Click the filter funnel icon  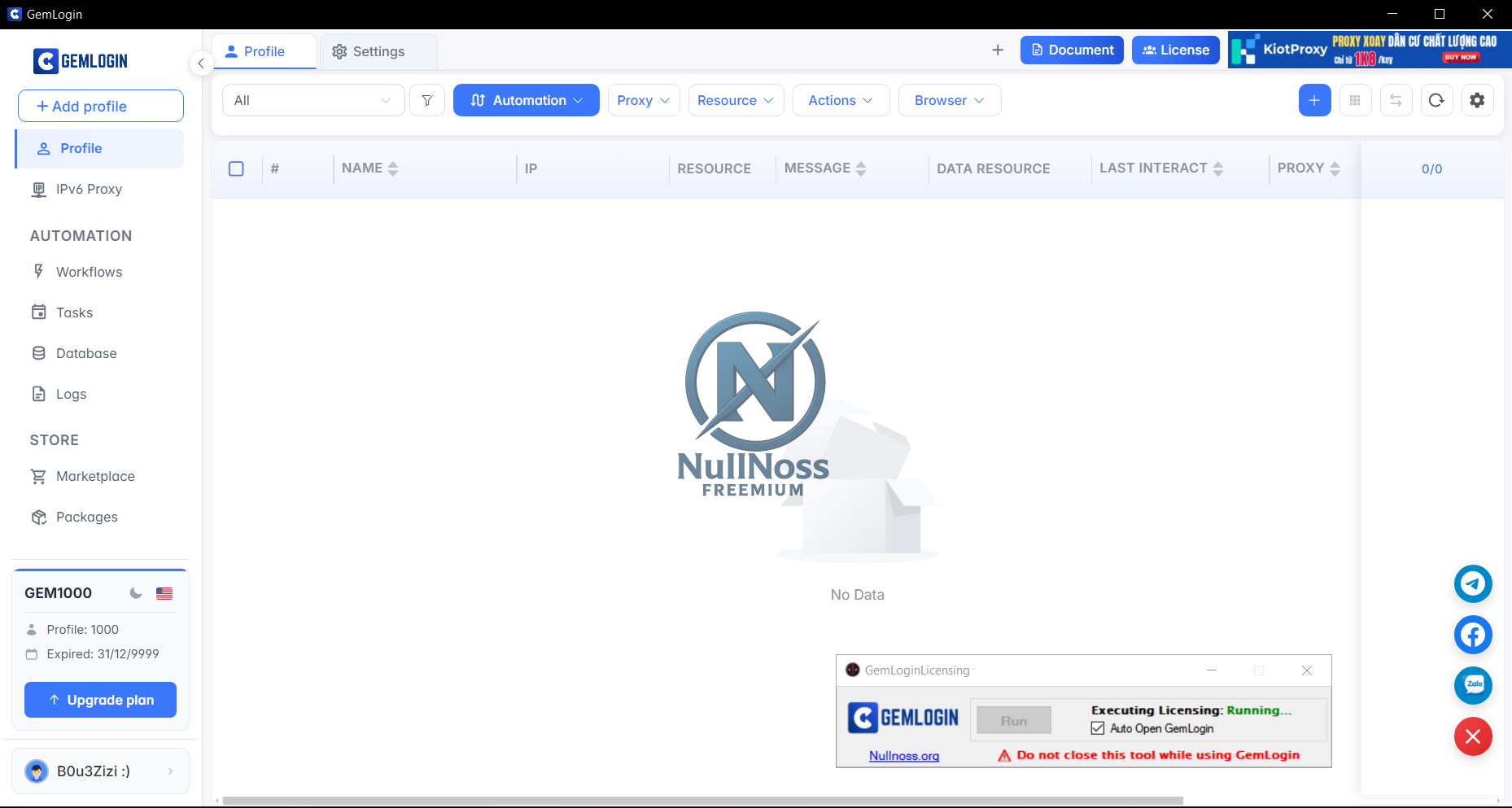pyautogui.click(x=427, y=100)
